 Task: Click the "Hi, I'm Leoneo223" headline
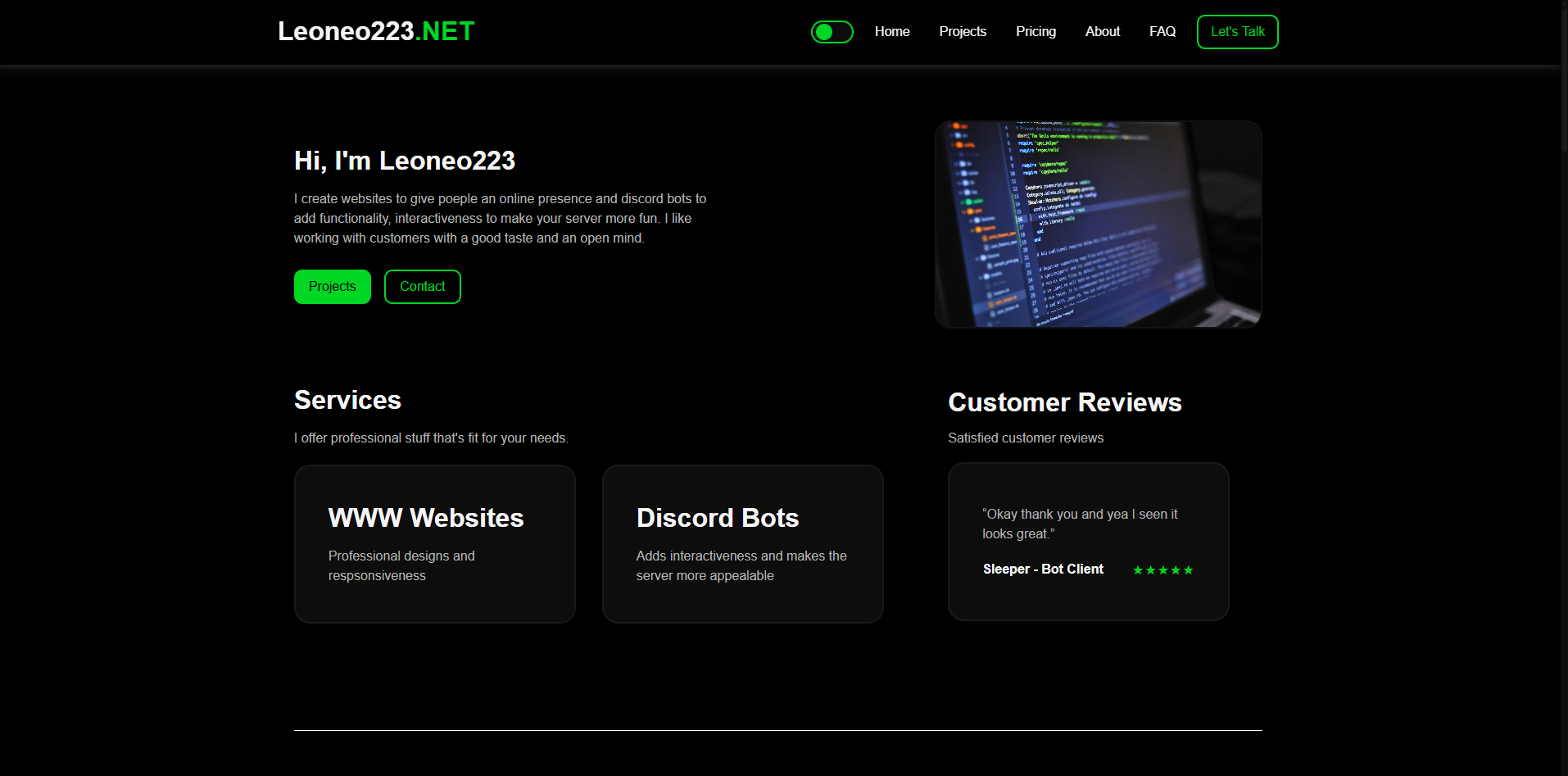tap(405, 161)
